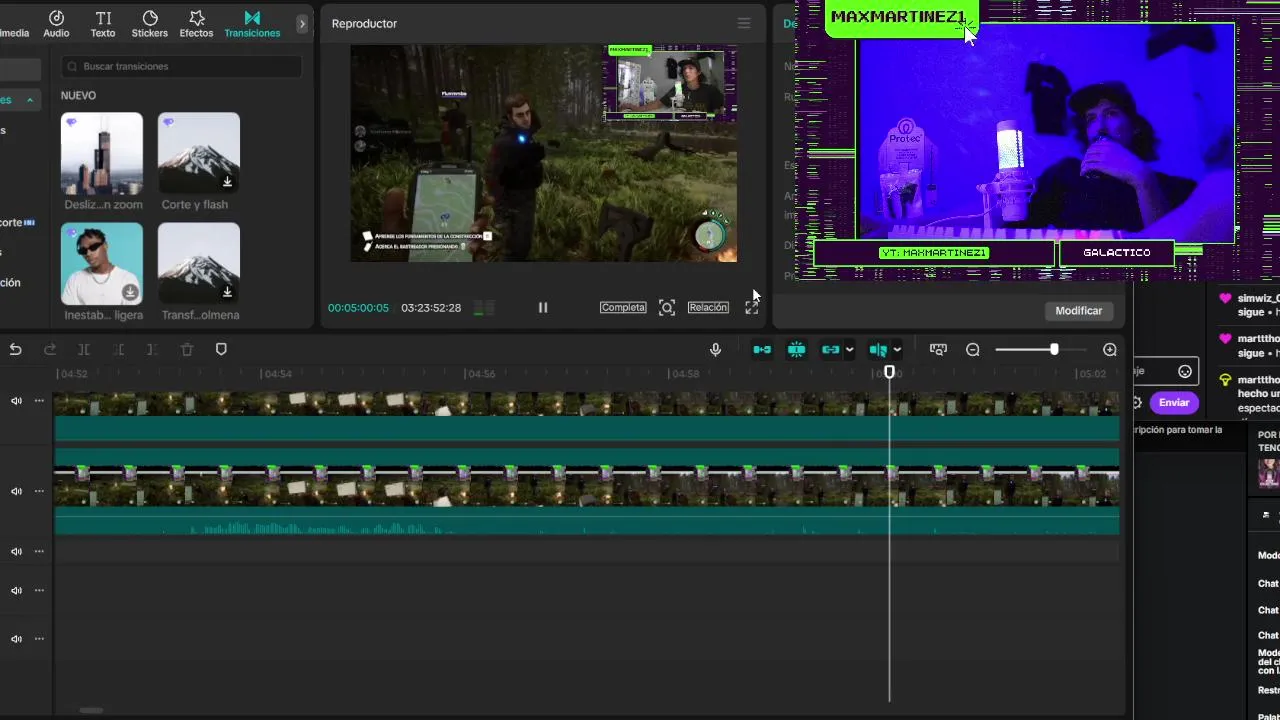Toggle preview axis button
Image resolution: width=1280 pixels, height=720 pixels.
coord(878,349)
